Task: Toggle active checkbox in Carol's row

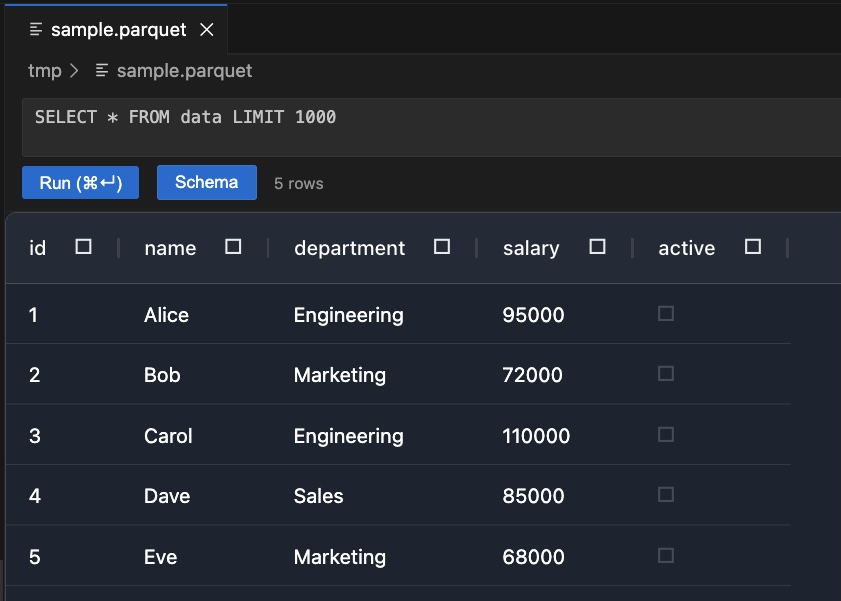Action: (666, 435)
